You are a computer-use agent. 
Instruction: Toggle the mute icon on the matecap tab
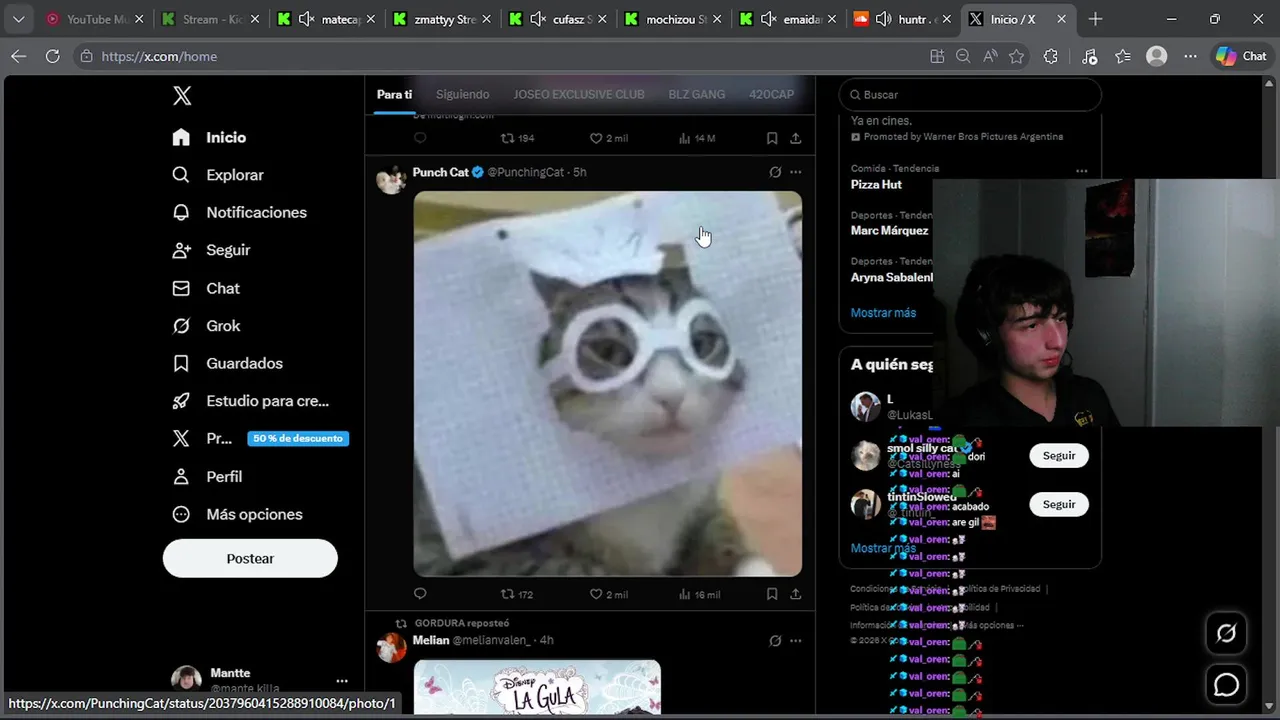click(306, 19)
